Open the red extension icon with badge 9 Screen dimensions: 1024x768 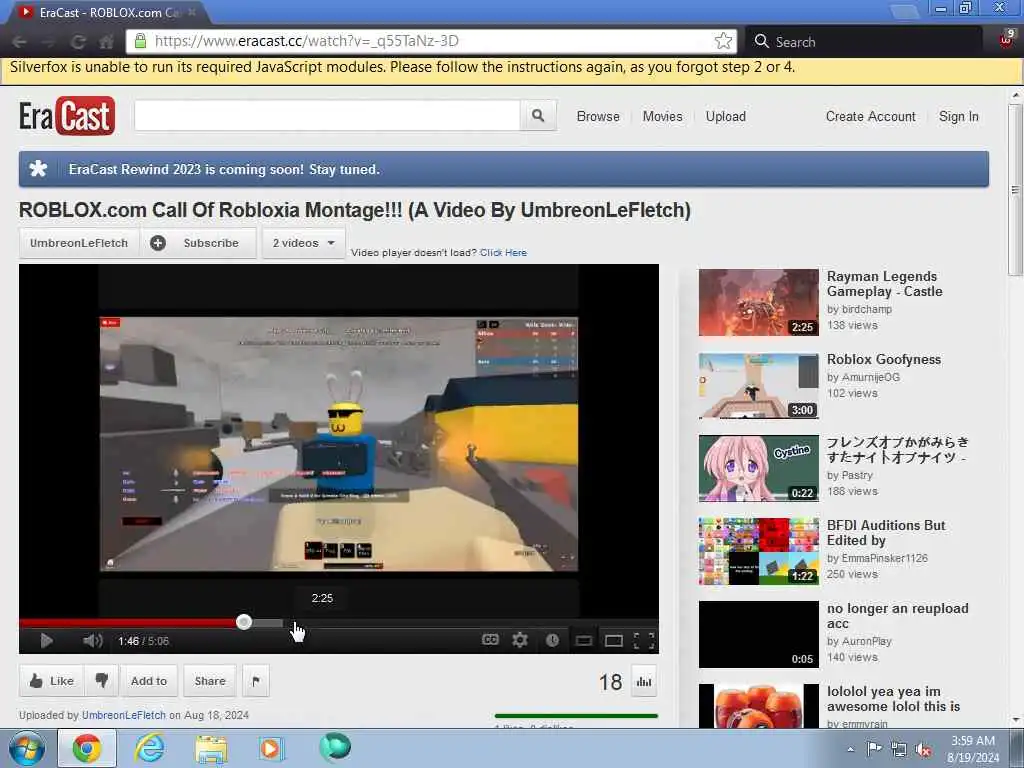[1006, 39]
